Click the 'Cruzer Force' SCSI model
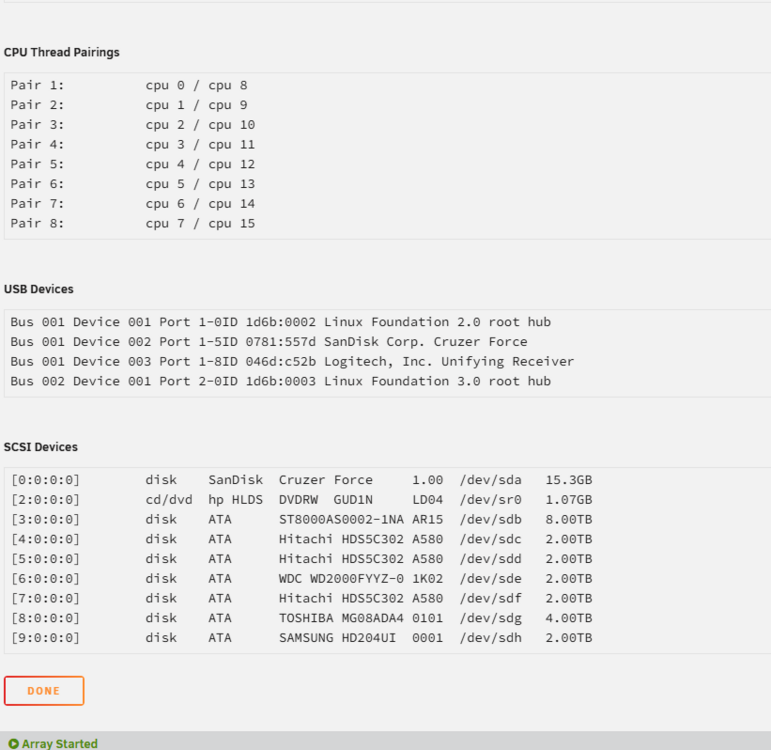The height and width of the screenshot is (750, 771). point(326,480)
